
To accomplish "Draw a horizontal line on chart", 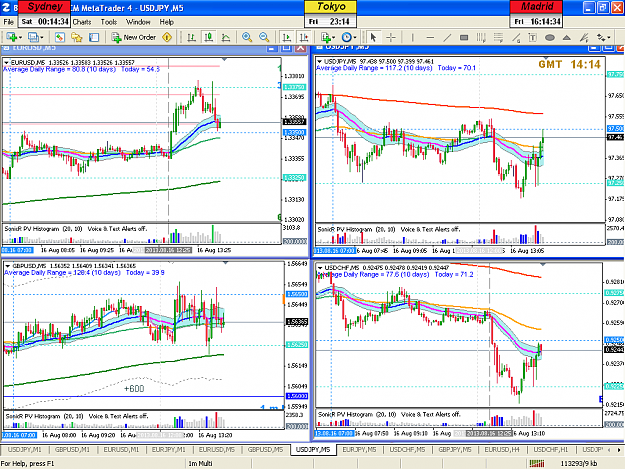I will tap(430, 37).
